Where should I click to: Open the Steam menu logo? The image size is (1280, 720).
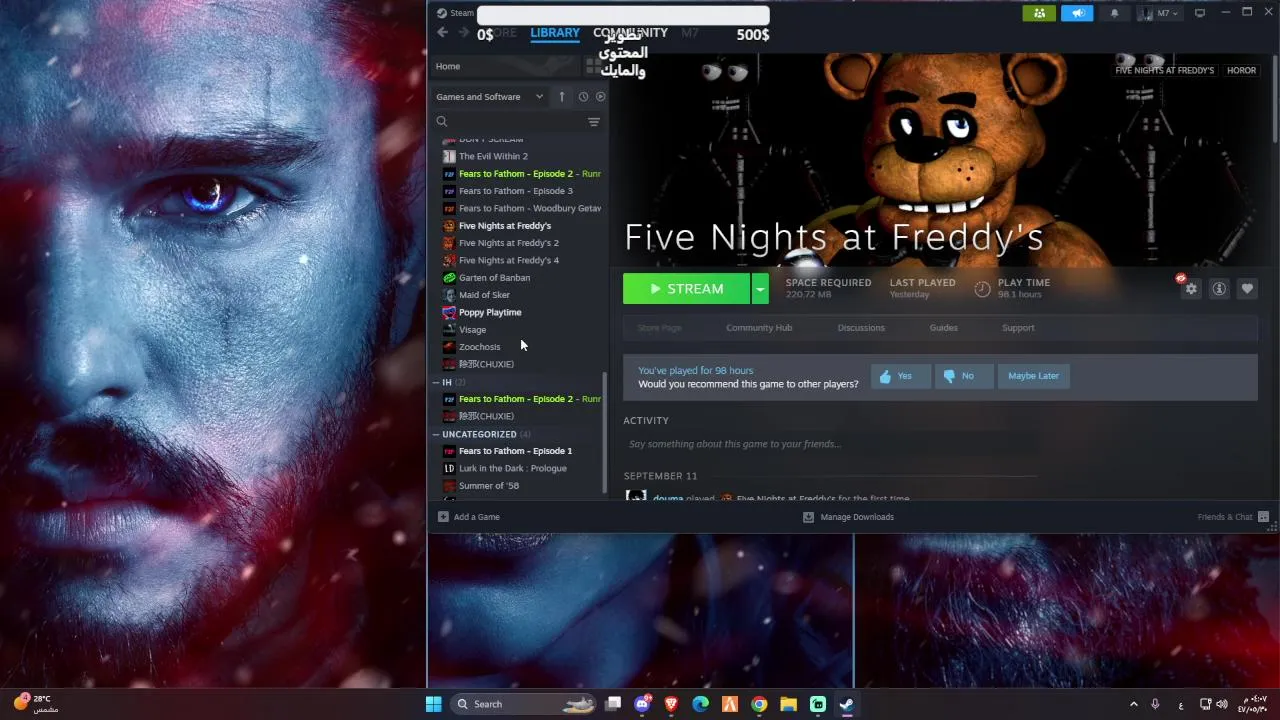[442, 13]
